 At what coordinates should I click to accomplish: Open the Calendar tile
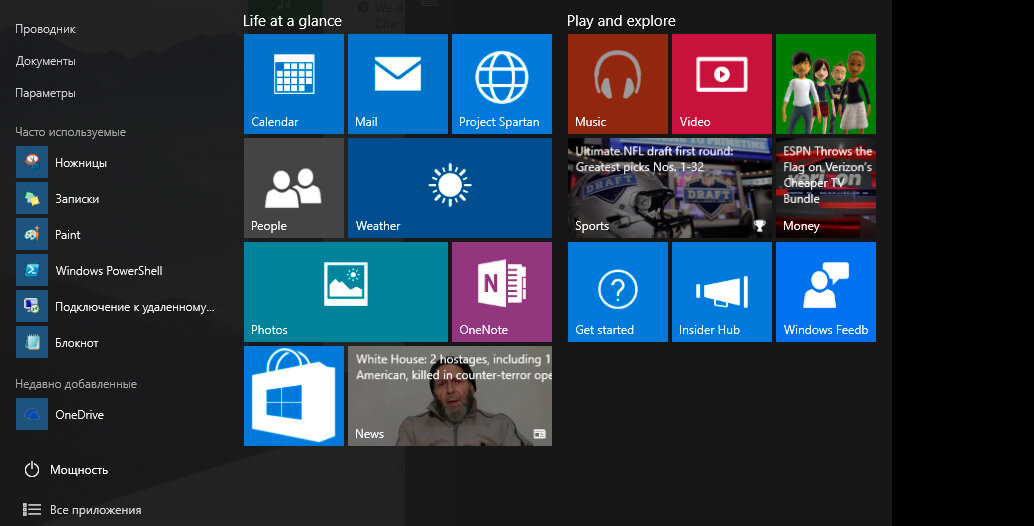click(293, 84)
